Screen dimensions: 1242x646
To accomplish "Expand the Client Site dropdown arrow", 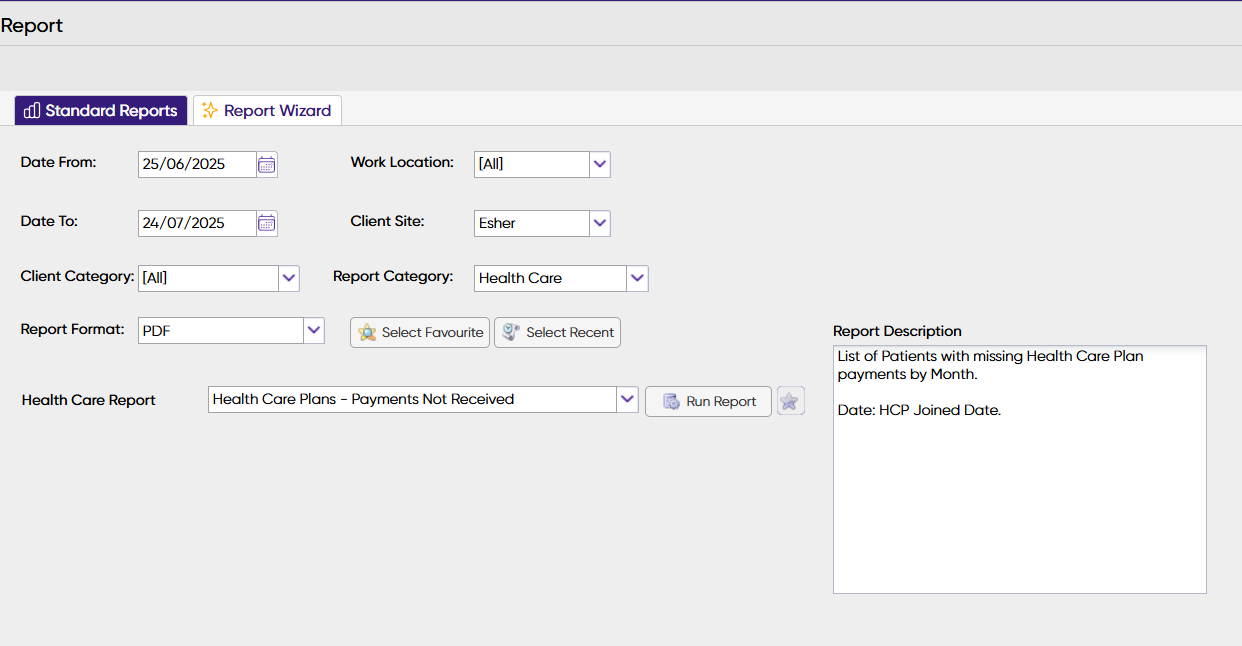I will tap(599, 223).
